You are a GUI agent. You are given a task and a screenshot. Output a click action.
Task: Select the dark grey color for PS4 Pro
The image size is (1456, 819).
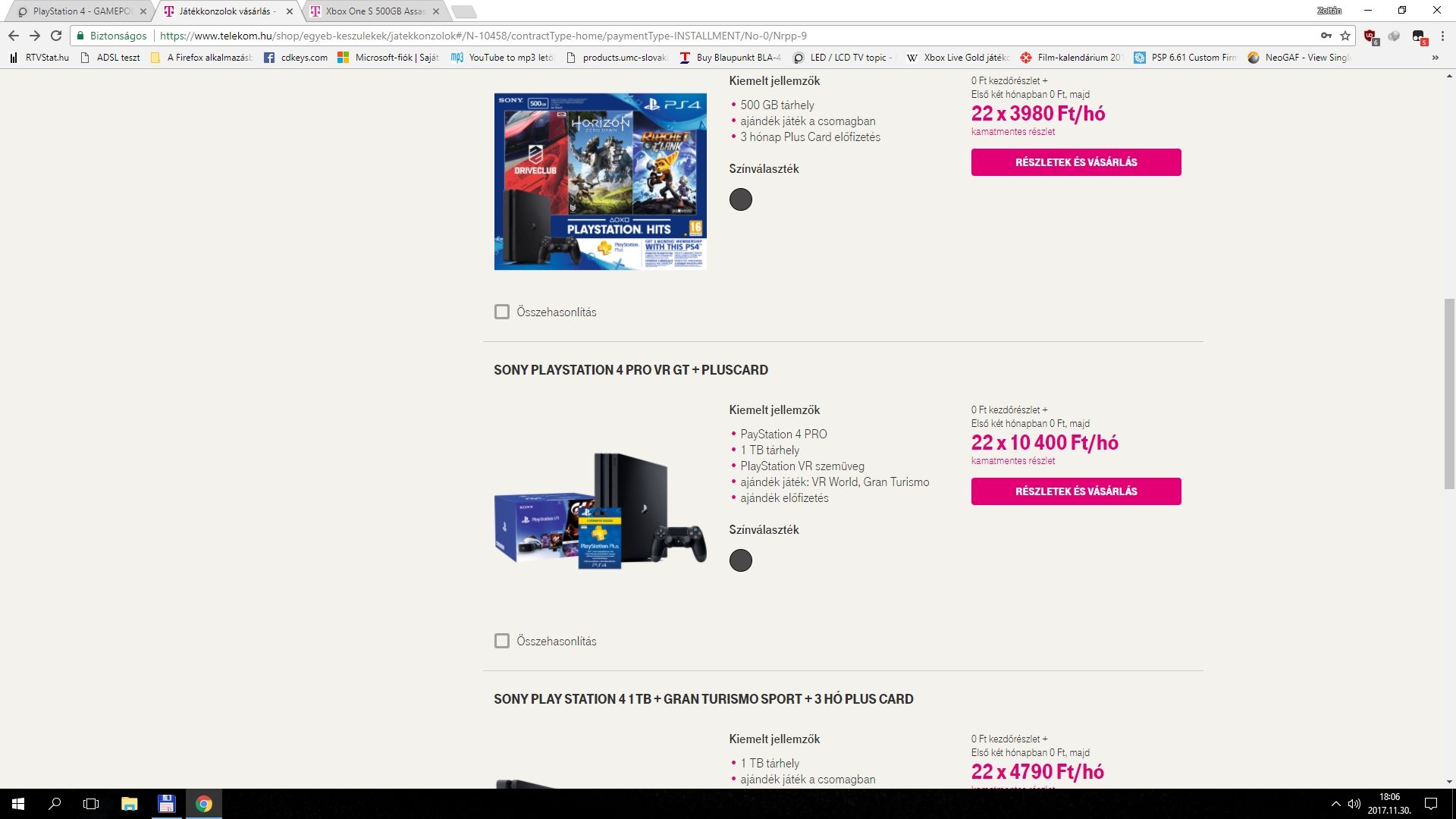tap(740, 560)
